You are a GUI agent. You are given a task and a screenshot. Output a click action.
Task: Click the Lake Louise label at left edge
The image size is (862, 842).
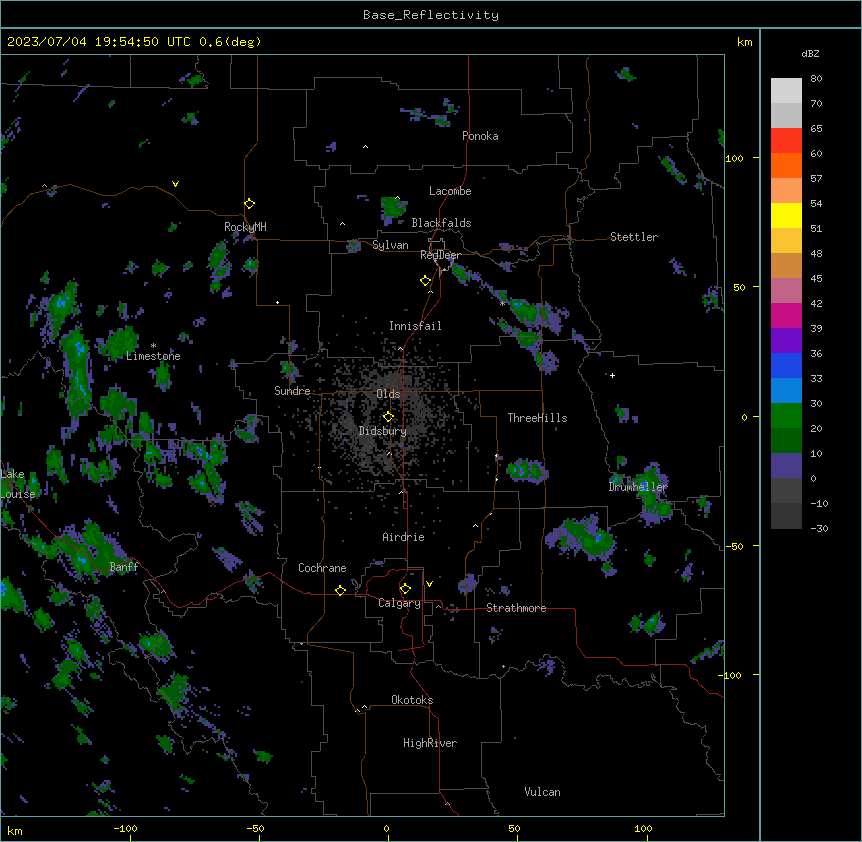click(x=18, y=484)
